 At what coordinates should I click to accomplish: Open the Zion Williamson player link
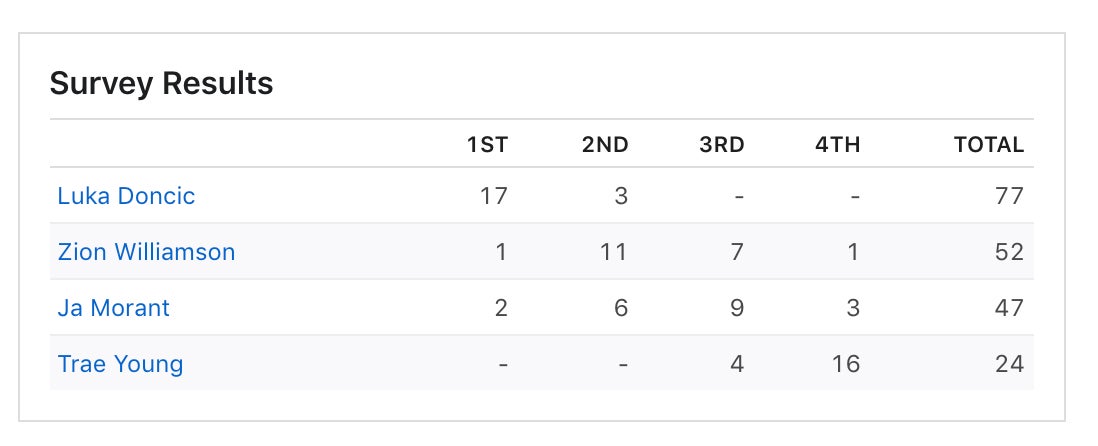click(146, 251)
